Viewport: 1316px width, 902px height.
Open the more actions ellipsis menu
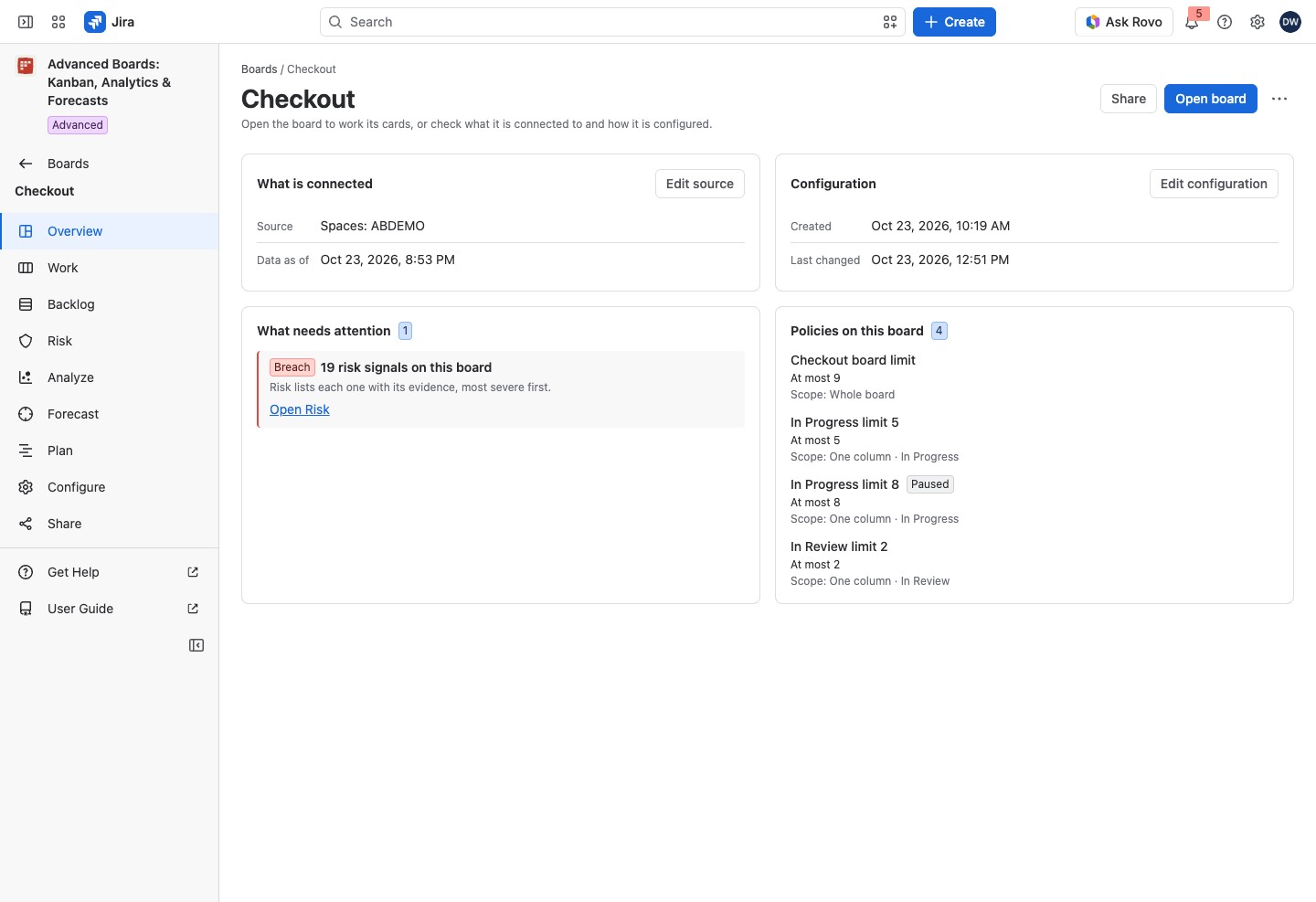click(x=1279, y=99)
